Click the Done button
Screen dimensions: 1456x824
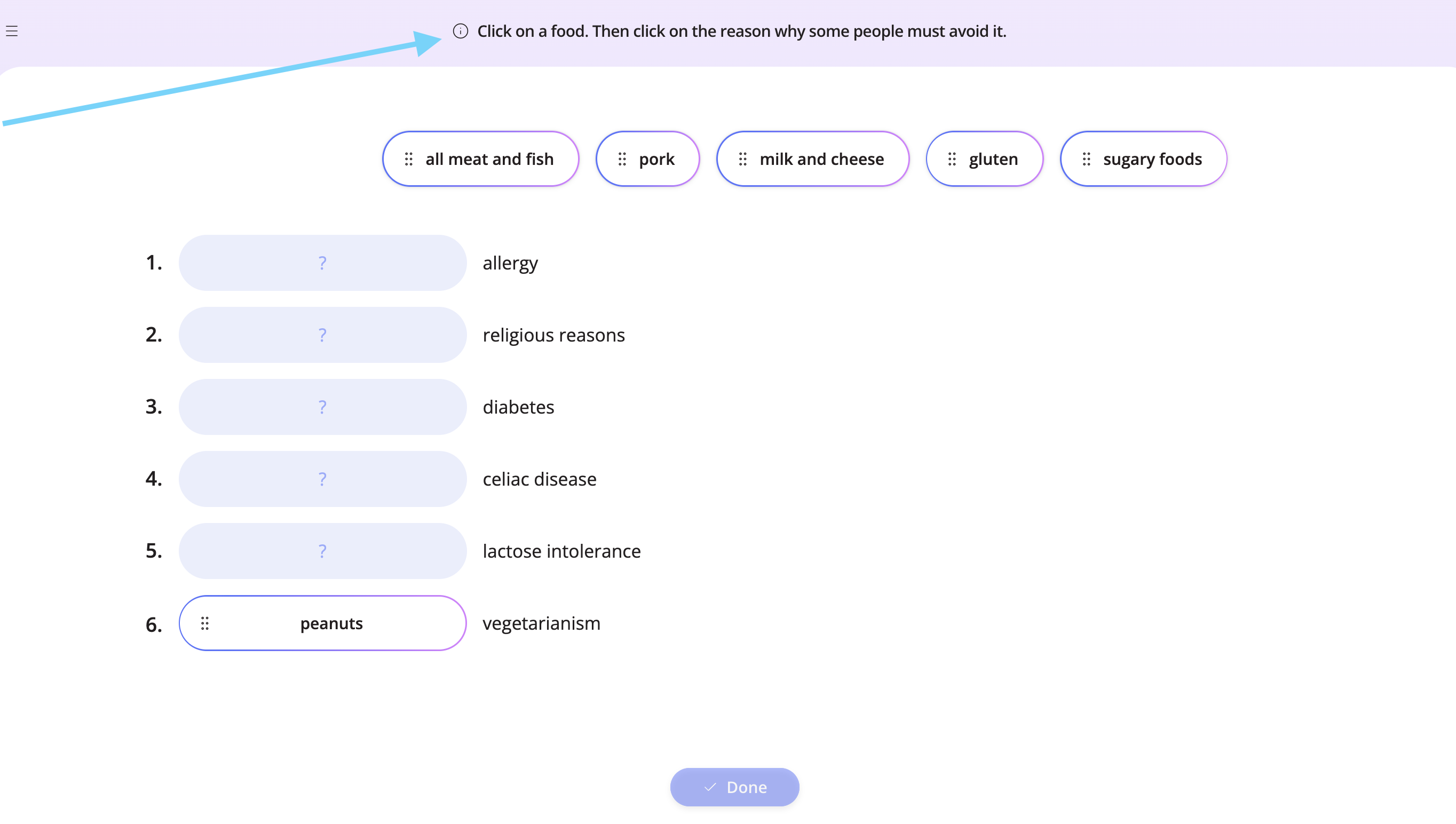pos(734,787)
